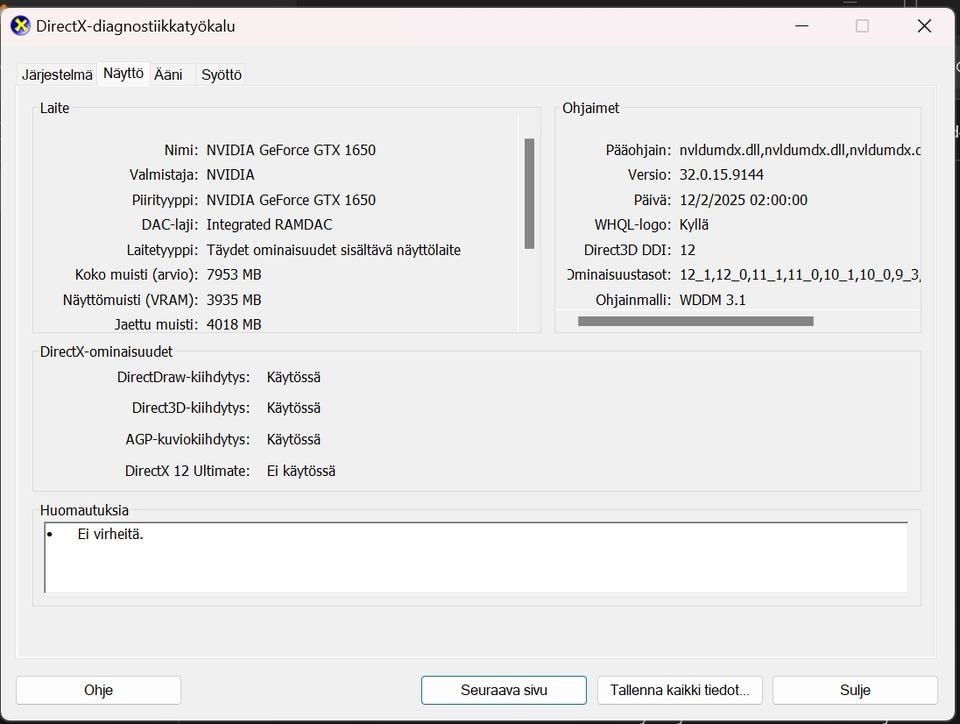Click the WHQL-logo value Kyllä

694,225
